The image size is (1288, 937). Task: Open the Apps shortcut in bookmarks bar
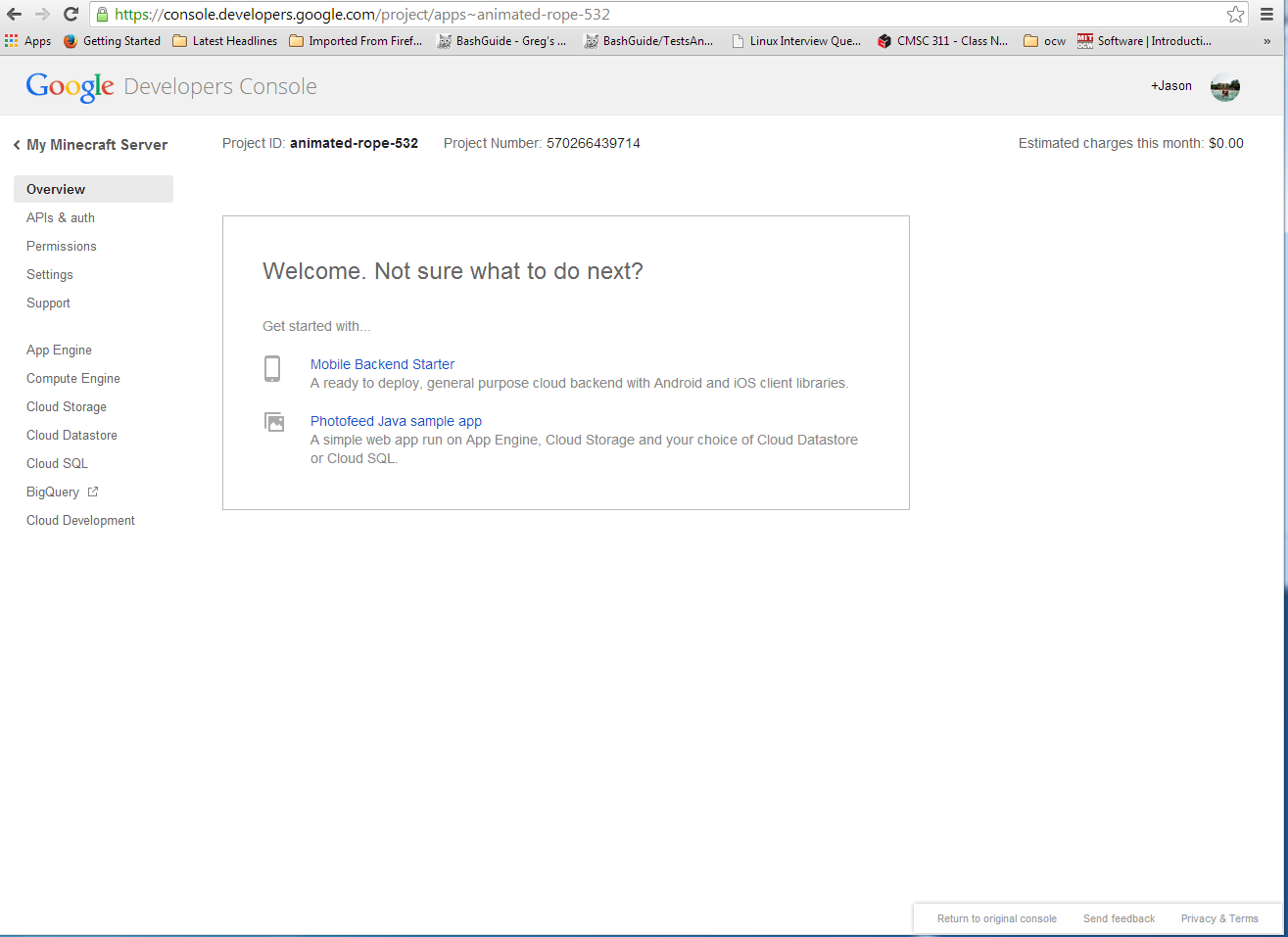tap(27, 41)
